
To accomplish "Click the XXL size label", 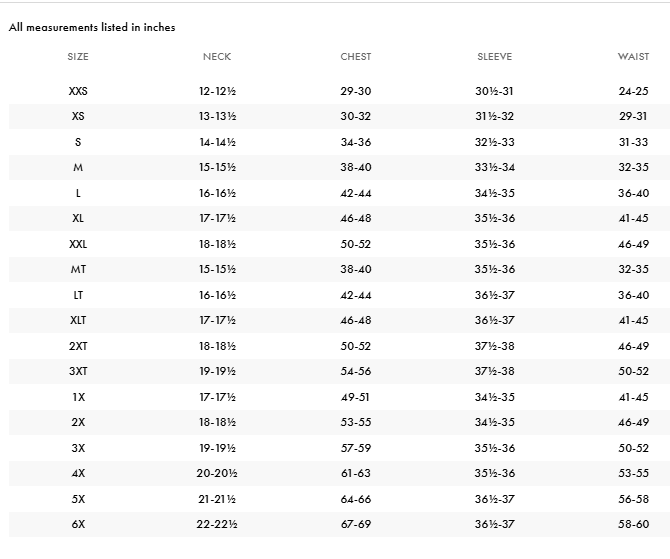I will tap(78, 244).
